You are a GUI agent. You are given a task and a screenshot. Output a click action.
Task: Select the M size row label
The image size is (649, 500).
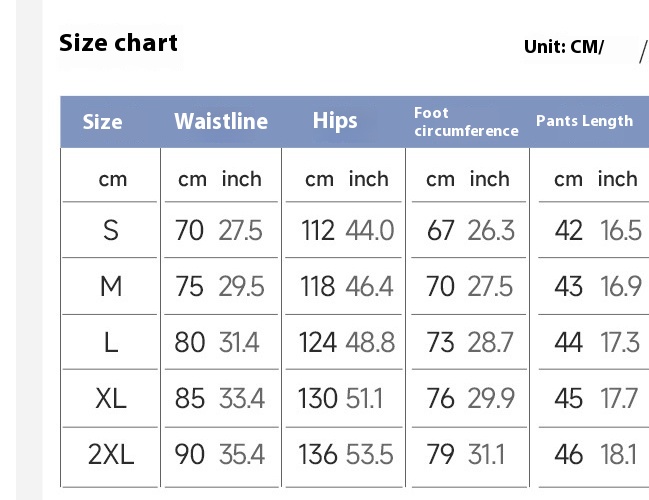click(111, 287)
